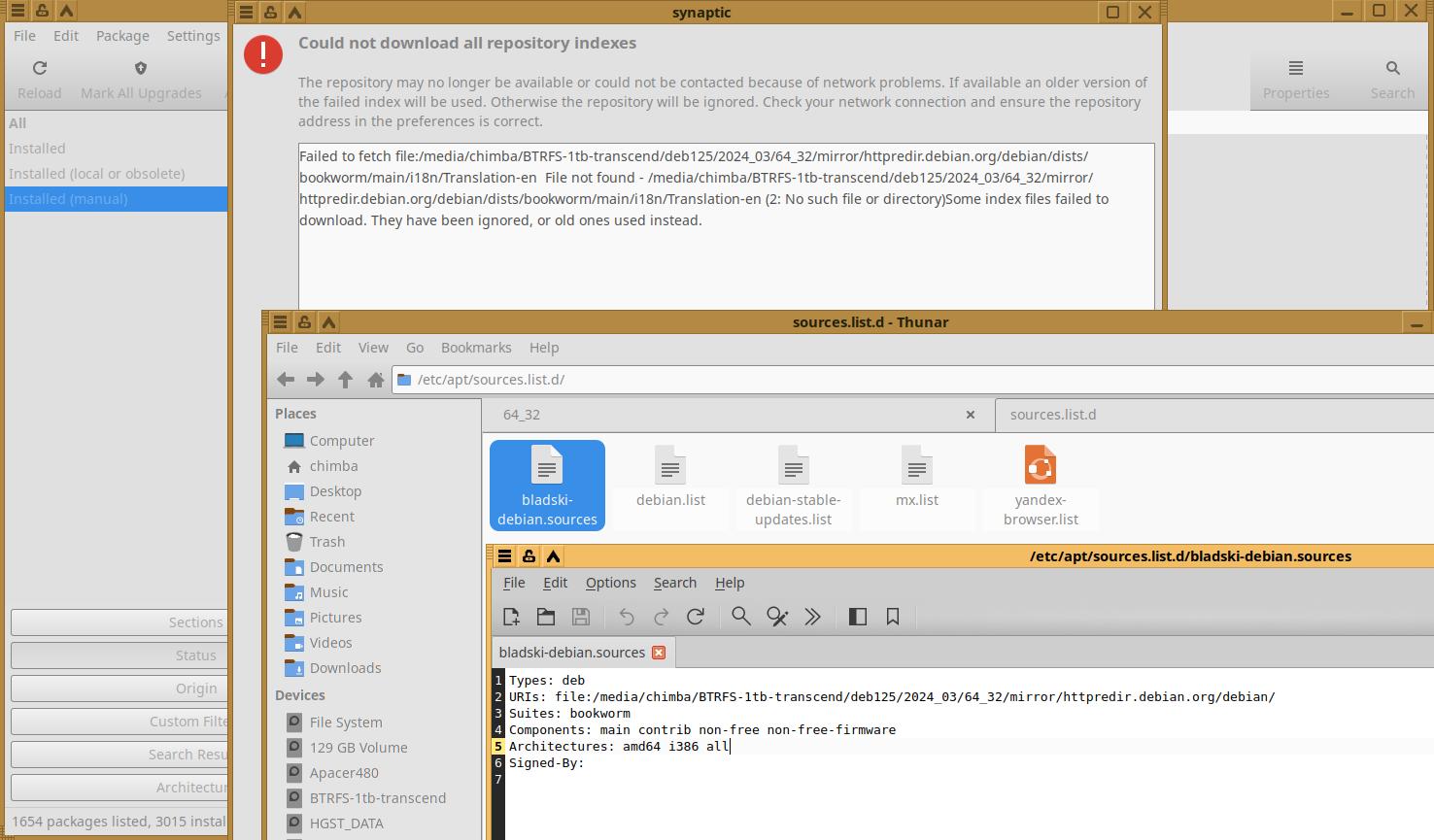Open the Package menu in Synaptic
This screenshot has height=840, width=1434.
pos(122,36)
